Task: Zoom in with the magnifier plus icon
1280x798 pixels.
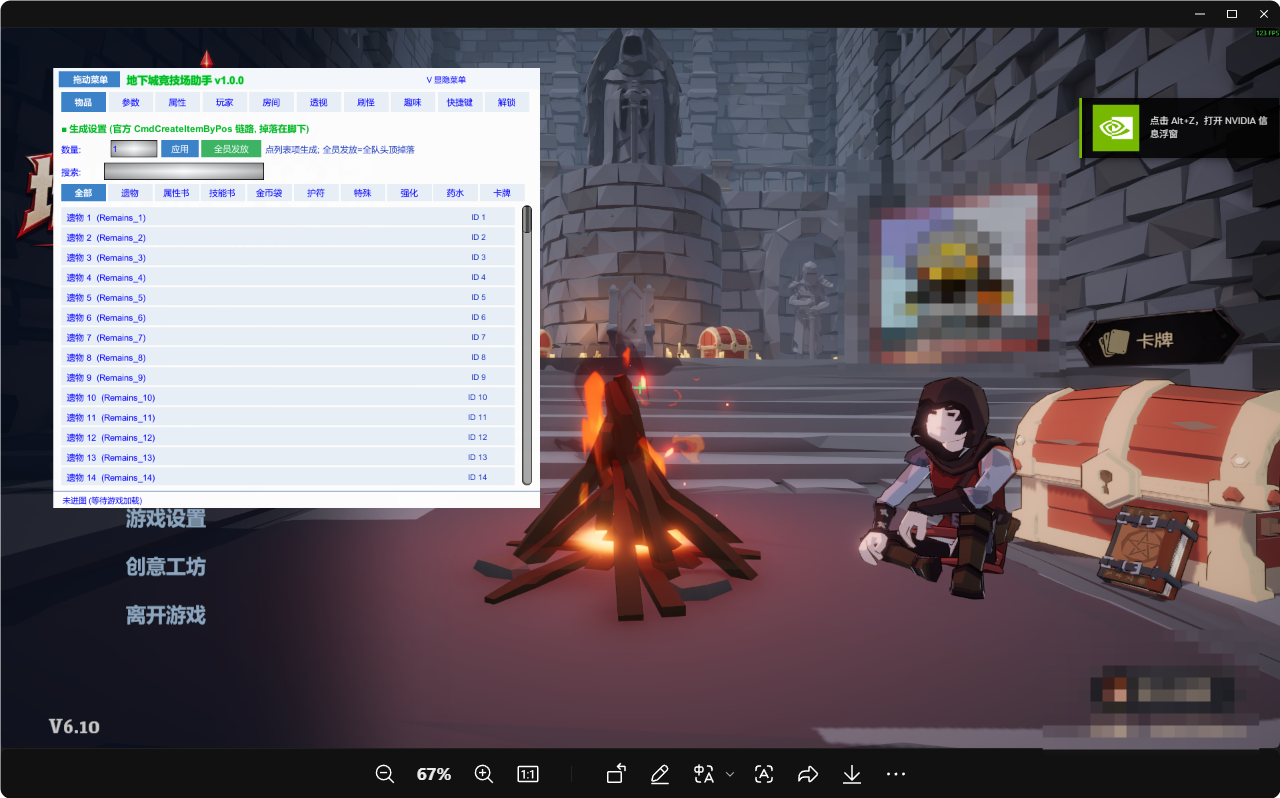Action: click(x=484, y=774)
